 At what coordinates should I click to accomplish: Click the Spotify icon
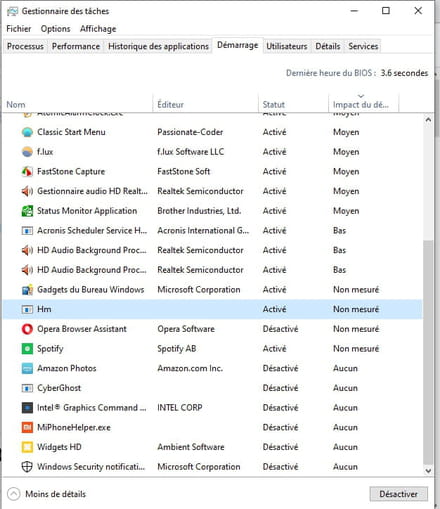[x=27, y=349]
